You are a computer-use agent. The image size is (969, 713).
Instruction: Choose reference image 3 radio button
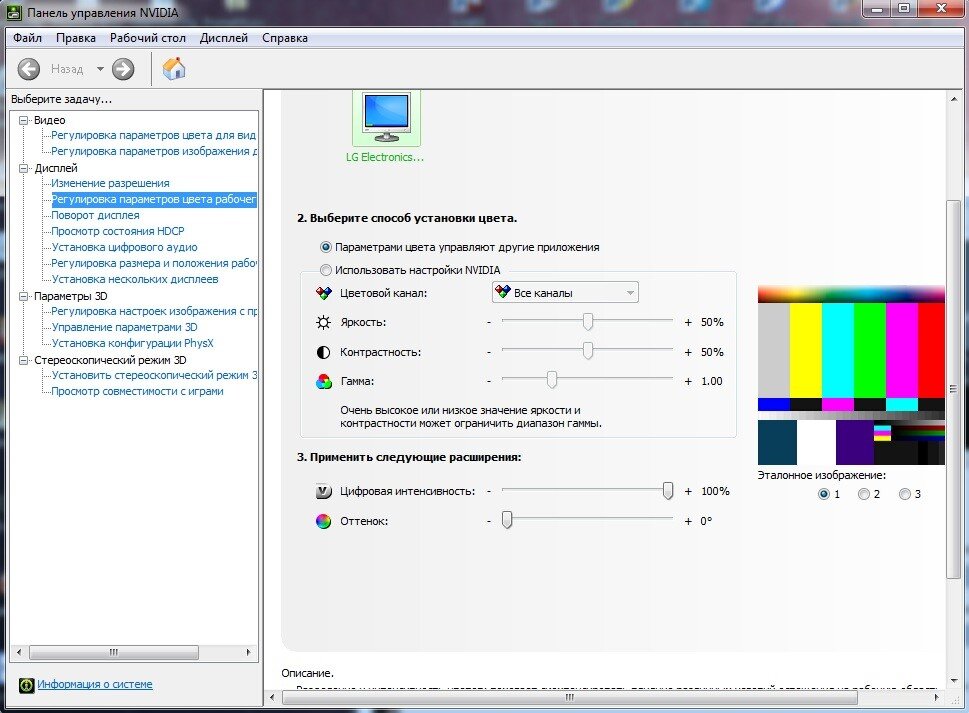coord(905,494)
